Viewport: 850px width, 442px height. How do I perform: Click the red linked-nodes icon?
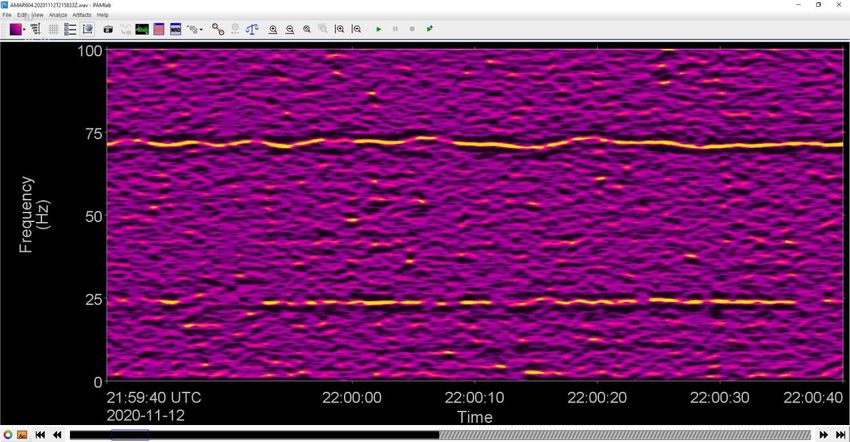pyautogui.click(x=218, y=29)
